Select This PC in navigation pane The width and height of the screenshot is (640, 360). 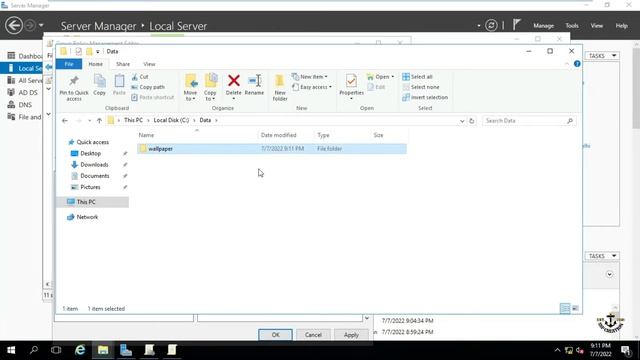(93, 202)
